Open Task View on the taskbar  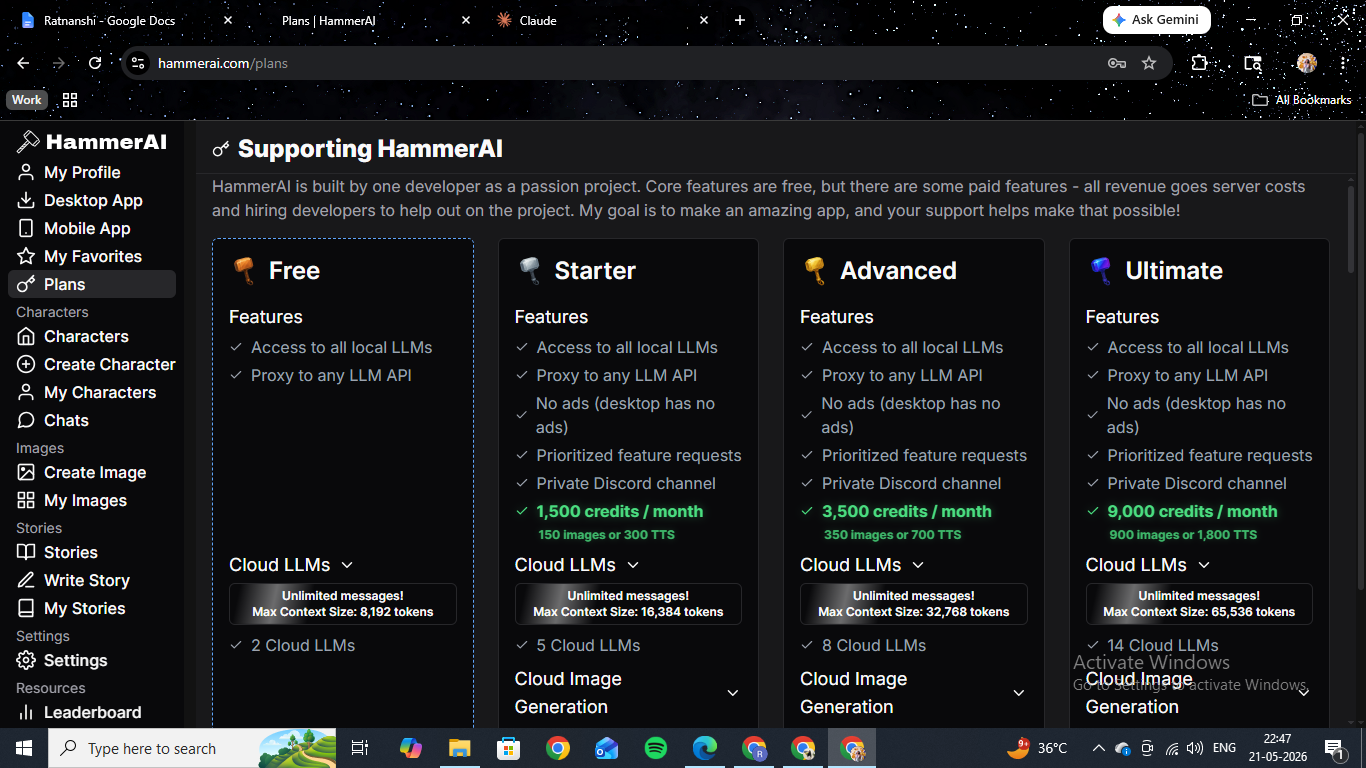(360, 748)
